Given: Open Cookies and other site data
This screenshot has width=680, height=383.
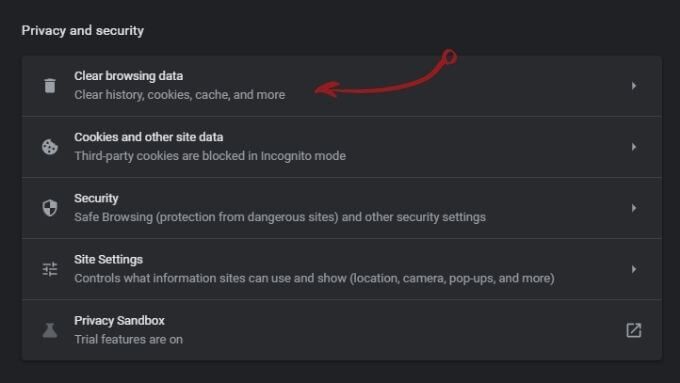Looking at the screenshot, I should (x=148, y=137).
